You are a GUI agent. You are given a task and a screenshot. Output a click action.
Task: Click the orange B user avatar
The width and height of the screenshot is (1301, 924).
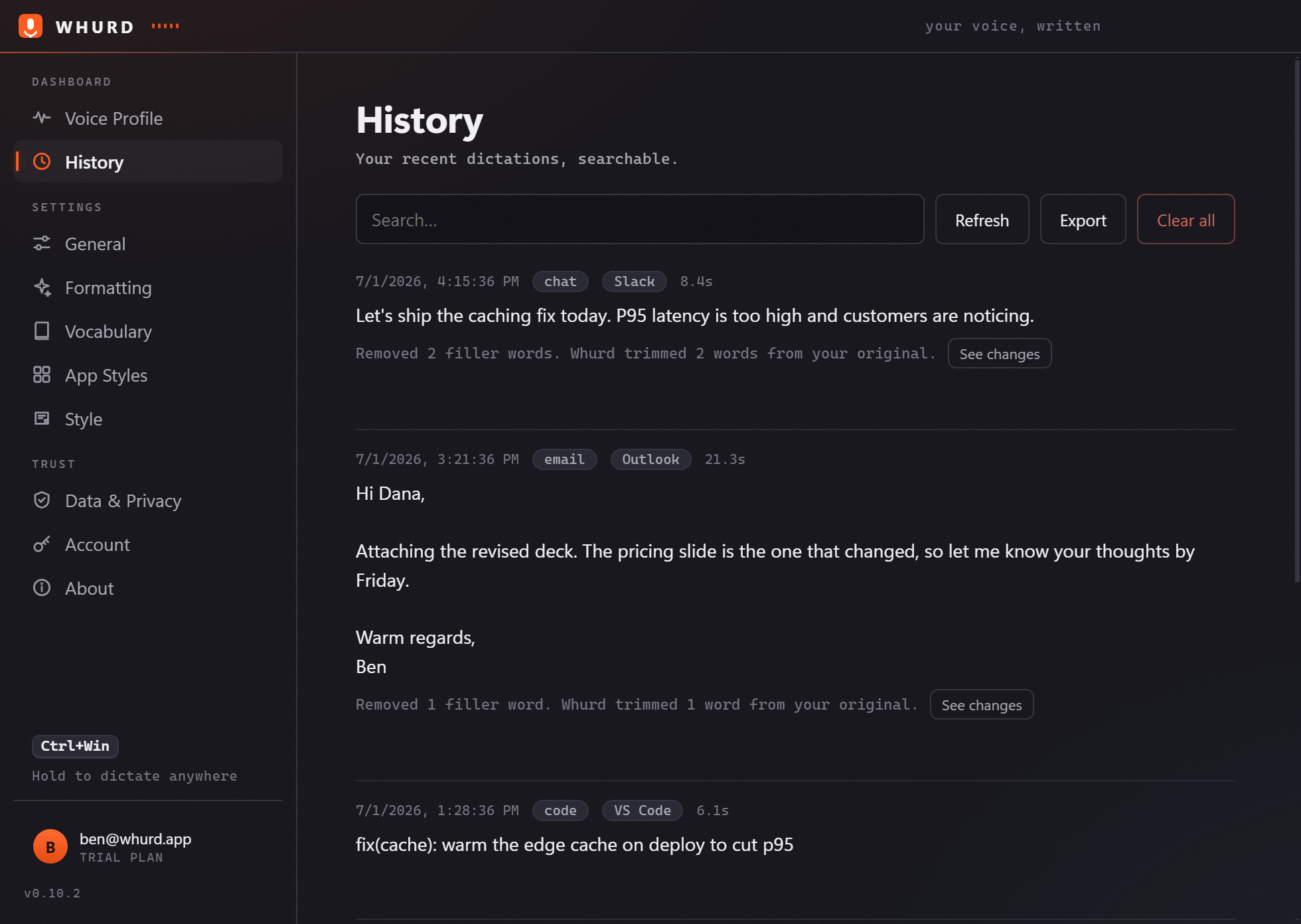tap(50, 846)
